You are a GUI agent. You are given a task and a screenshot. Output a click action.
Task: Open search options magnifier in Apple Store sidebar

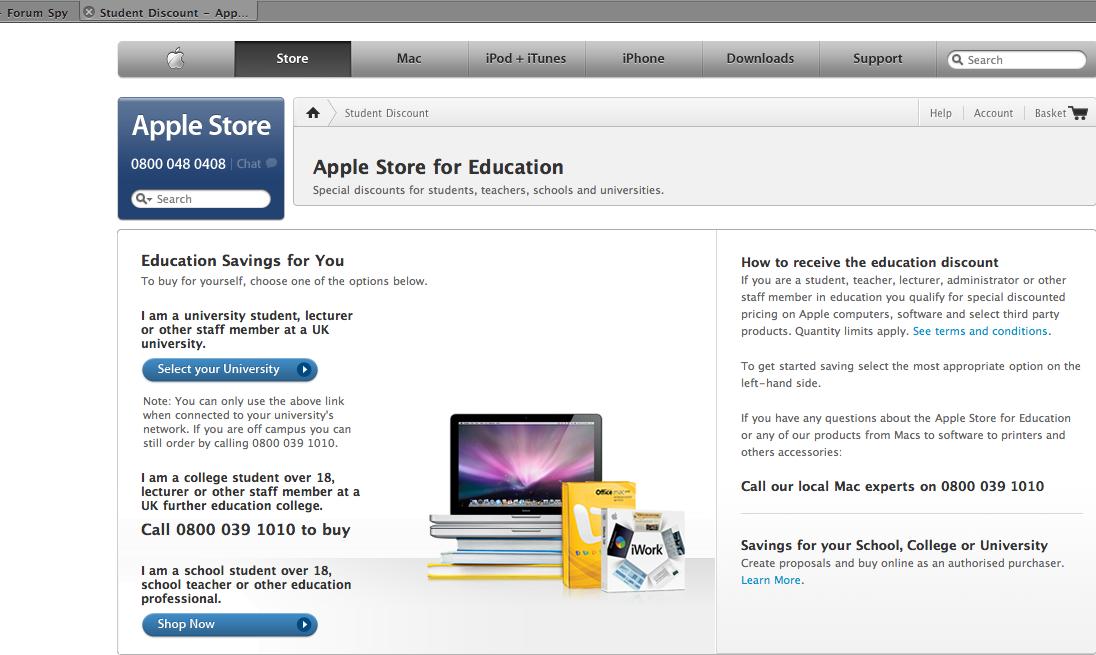point(143,199)
